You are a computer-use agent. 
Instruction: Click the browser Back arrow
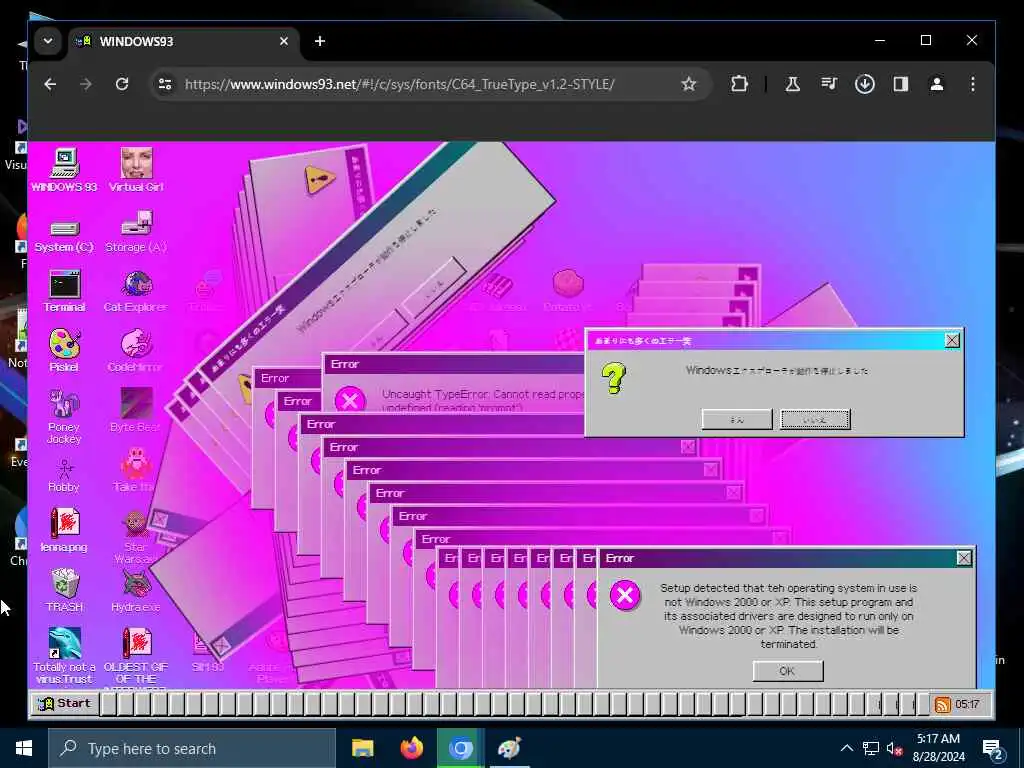(50, 84)
